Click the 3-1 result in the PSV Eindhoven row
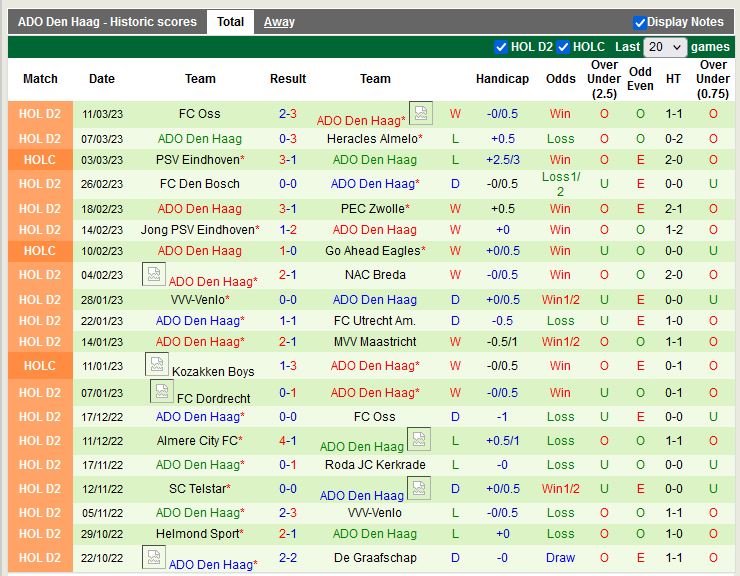Viewport: 740px width, 576px height. (x=288, y=160)
